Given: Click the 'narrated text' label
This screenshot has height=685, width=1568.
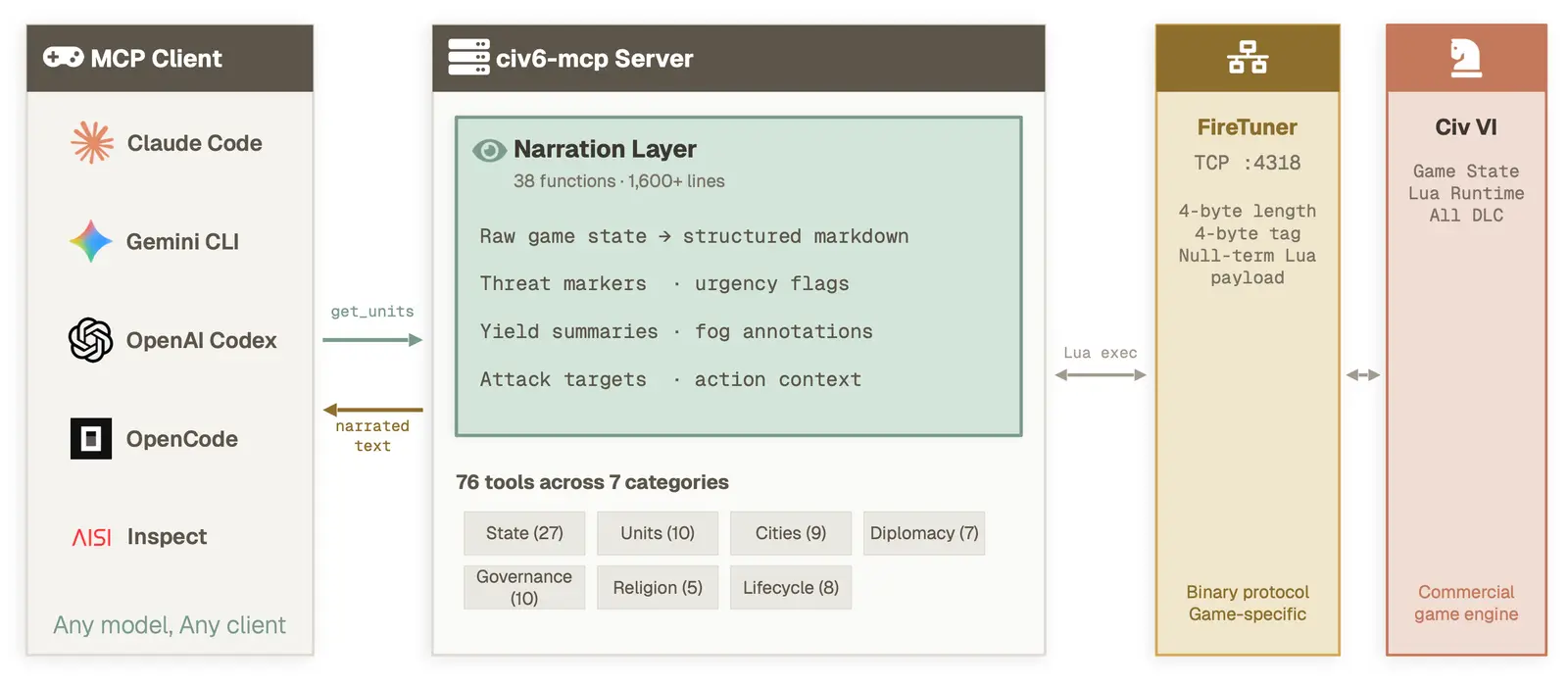Looking at the screenshot, I should click(x=372, y=436).
